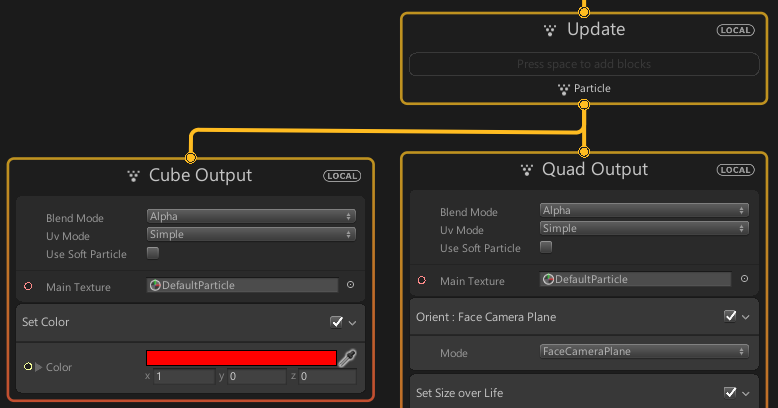
Task: Click the Update context output flow port
Action: point(584,105)
